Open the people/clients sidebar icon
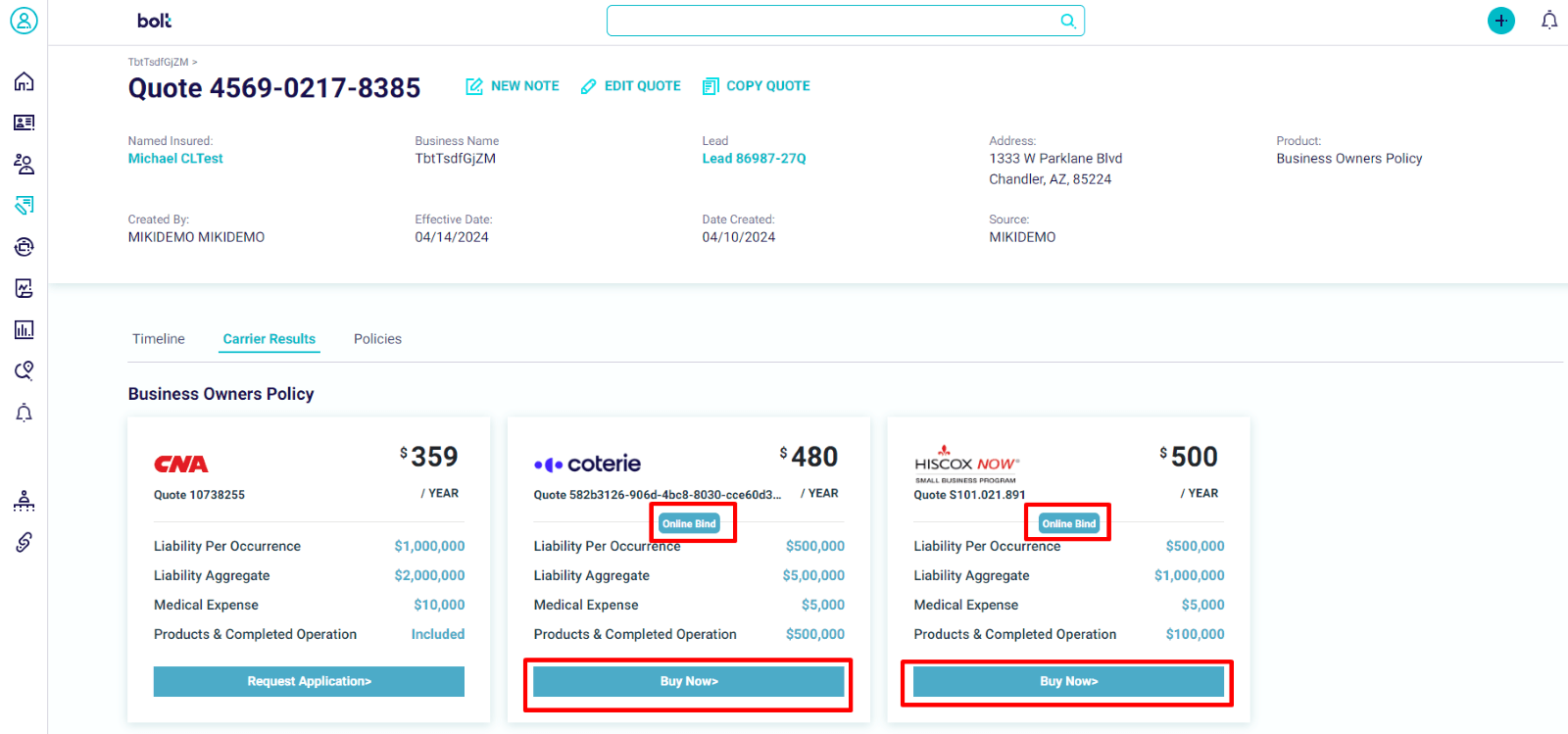The image size is (1568, 734). (x=24, y=164)
